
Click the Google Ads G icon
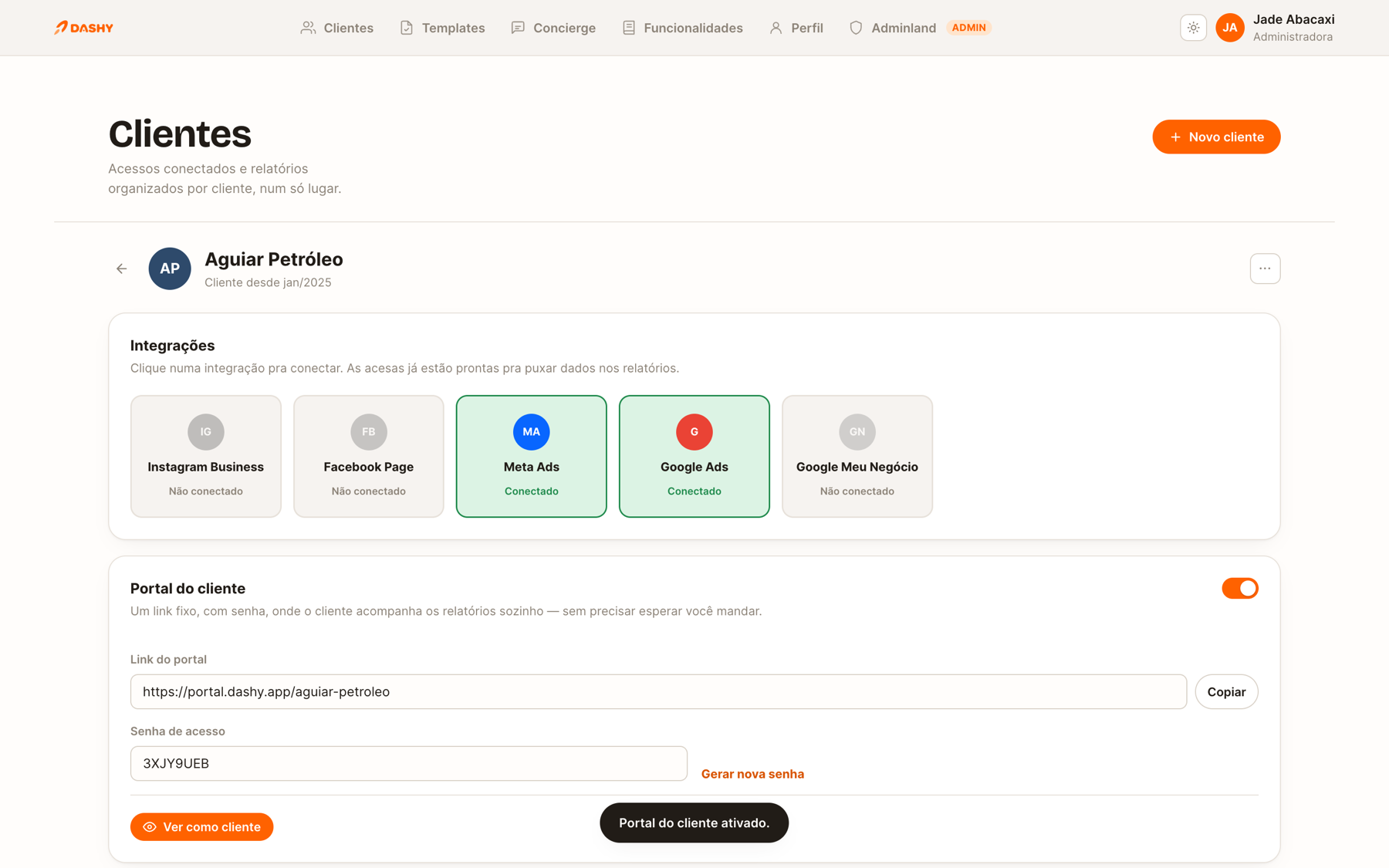(x=694, y=431)
